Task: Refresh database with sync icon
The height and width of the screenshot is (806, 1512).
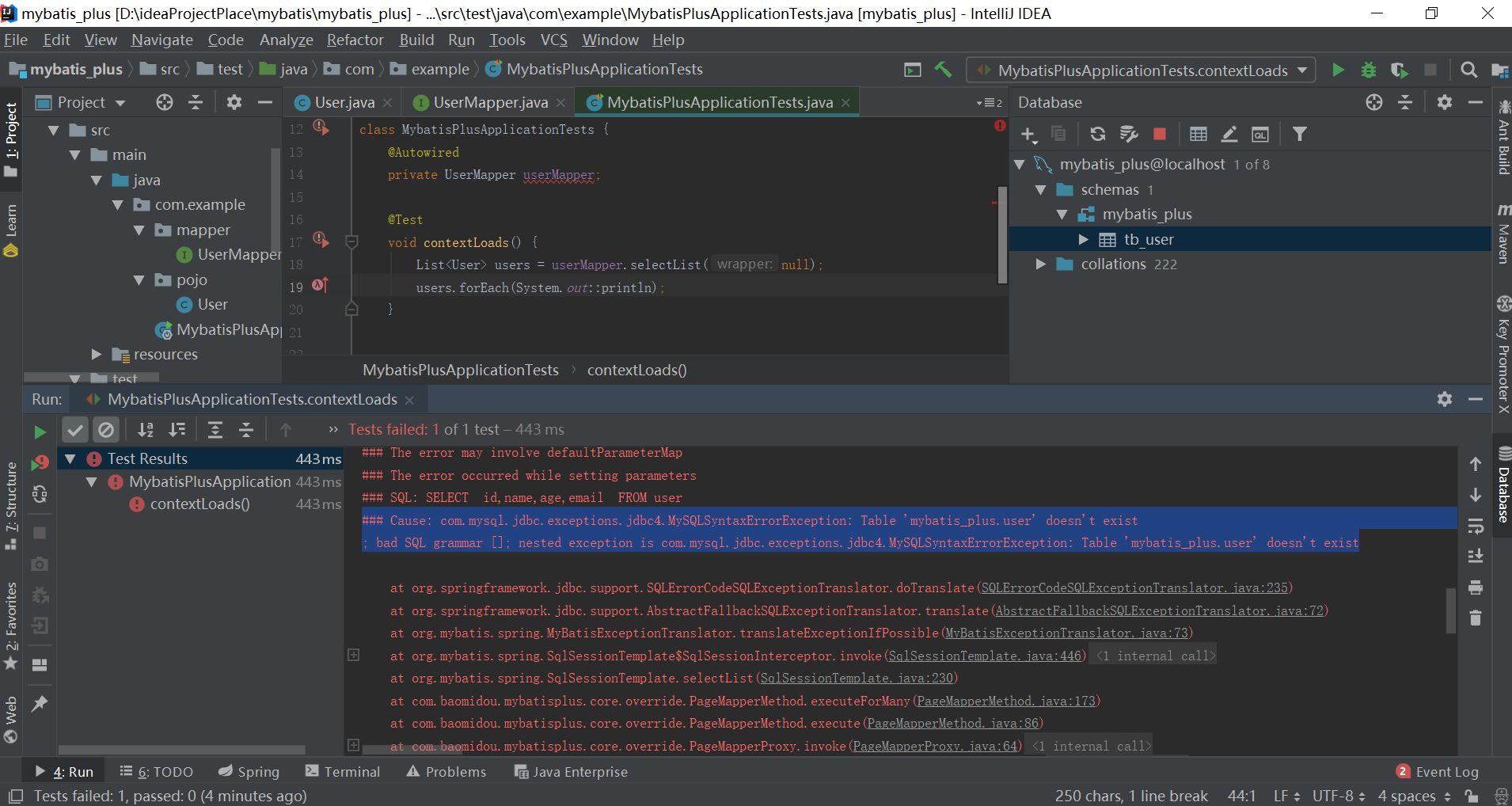Action: click(1097, 135)
